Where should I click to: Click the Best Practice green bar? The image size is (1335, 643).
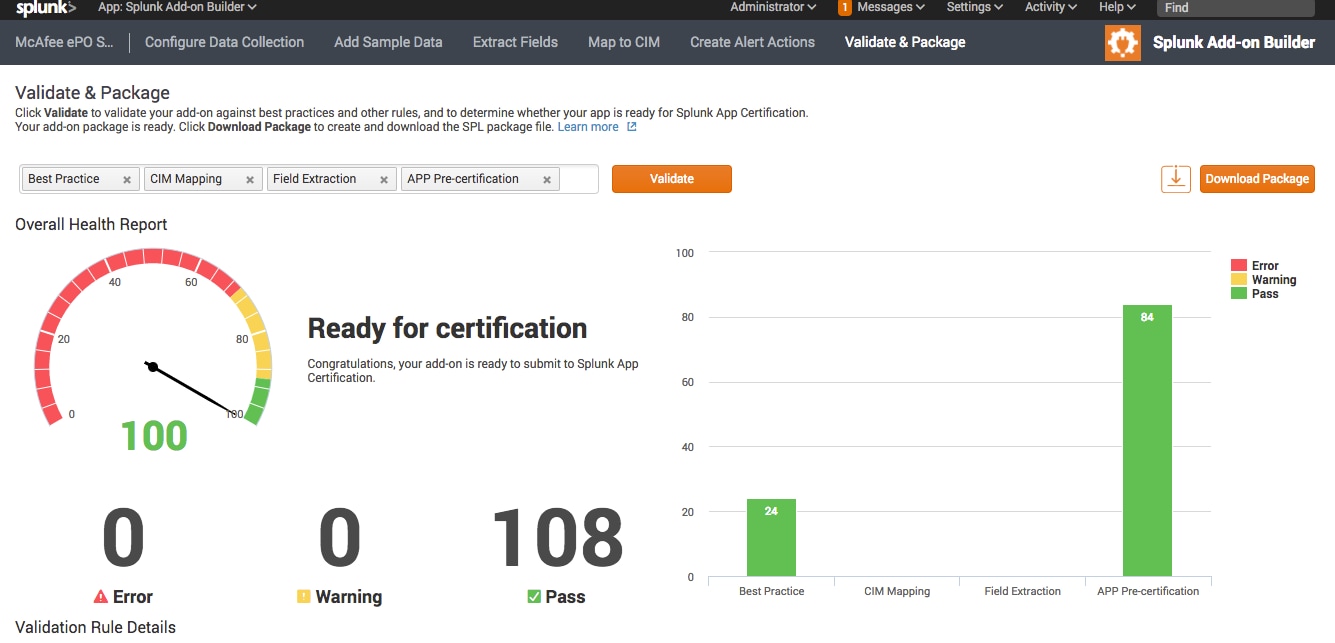coord(771,538)
